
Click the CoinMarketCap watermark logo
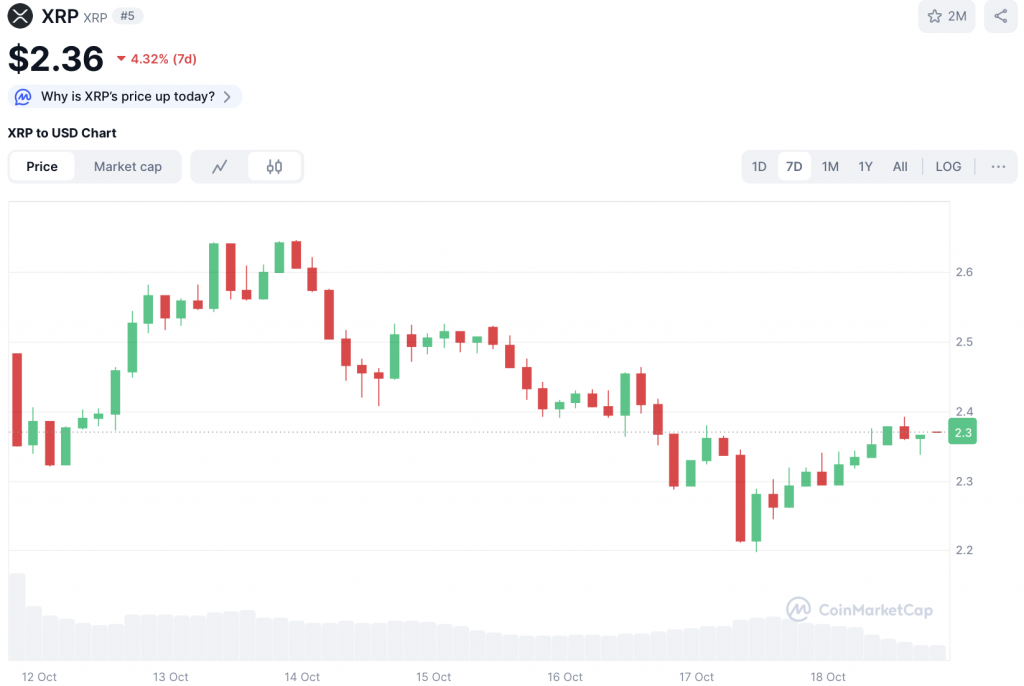pyautogui.click(x=859, y=609)
